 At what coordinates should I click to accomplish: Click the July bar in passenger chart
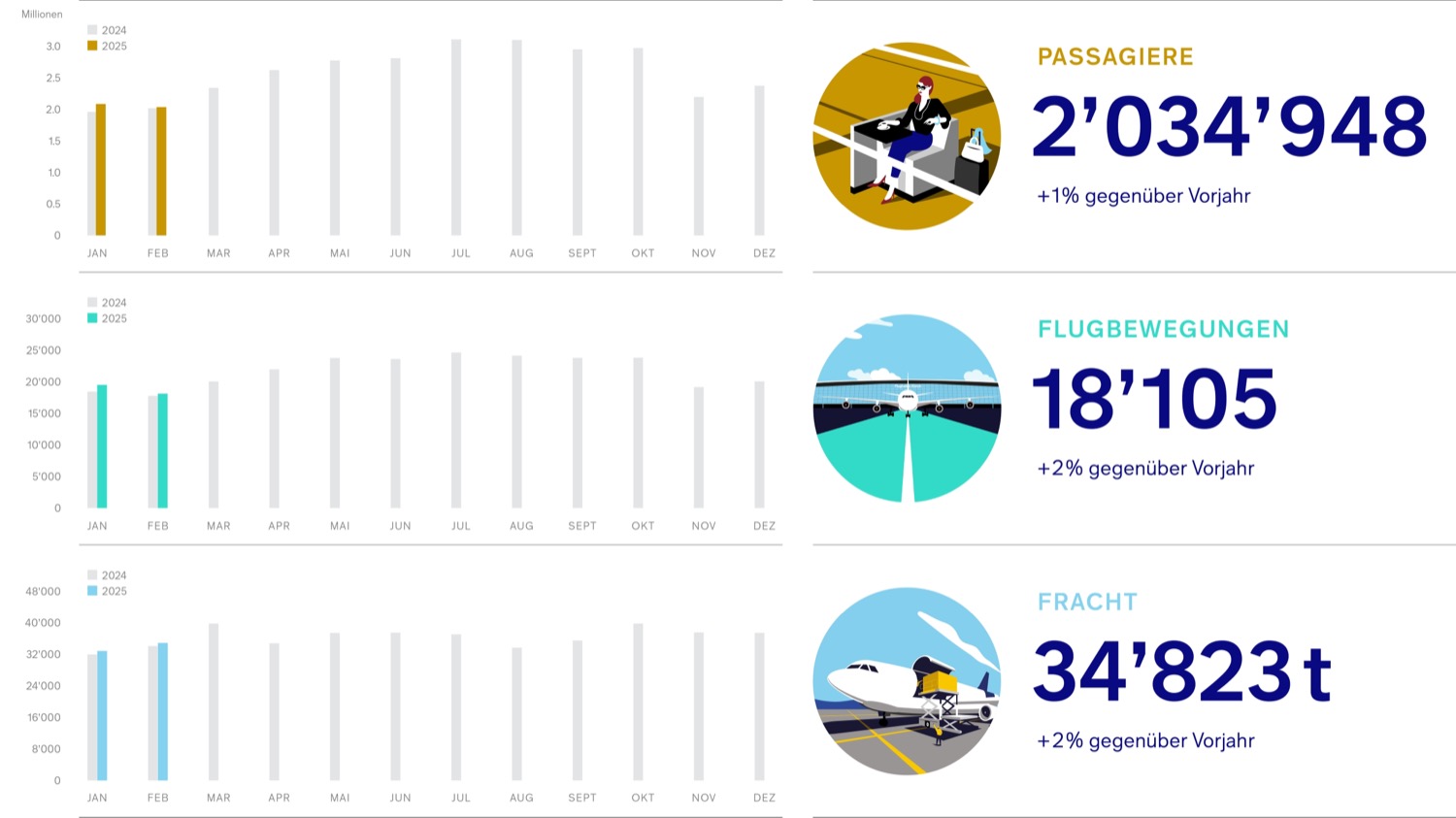pos(456,138)
